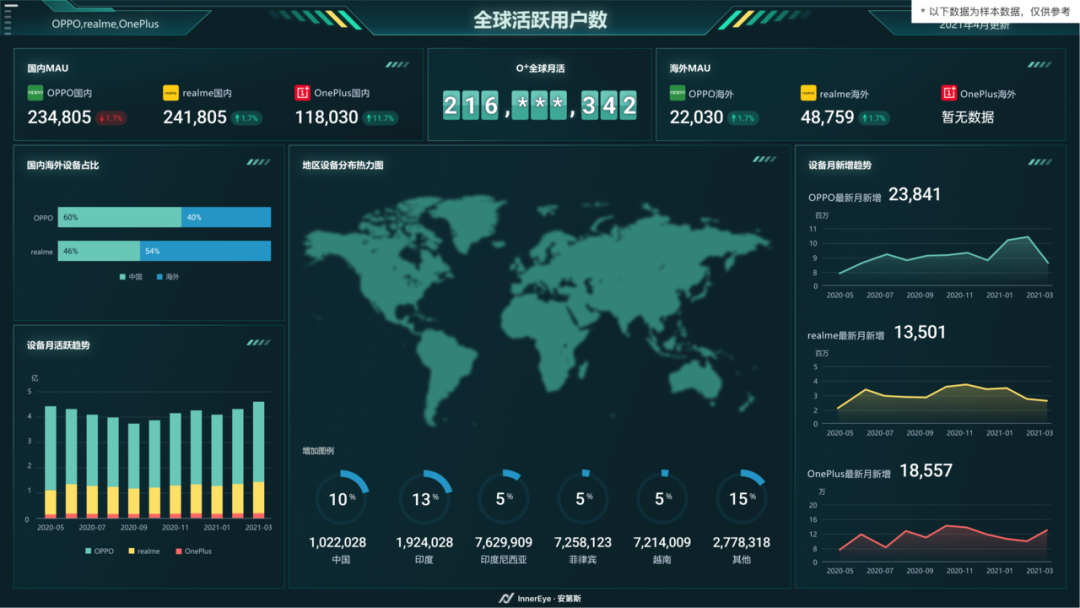The image size is (1080, 608).
Task: Toggle the OnePlus legend under the monthly active chart
Action: (194, 551)
